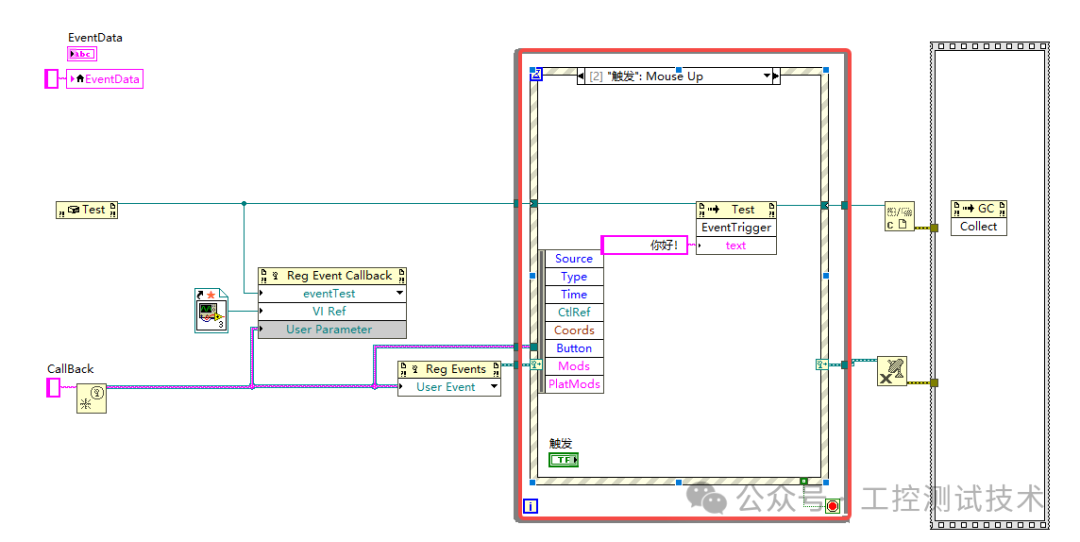Go to next event case arrow
This screenshot has height=542, width=1080.
[776, 76]
